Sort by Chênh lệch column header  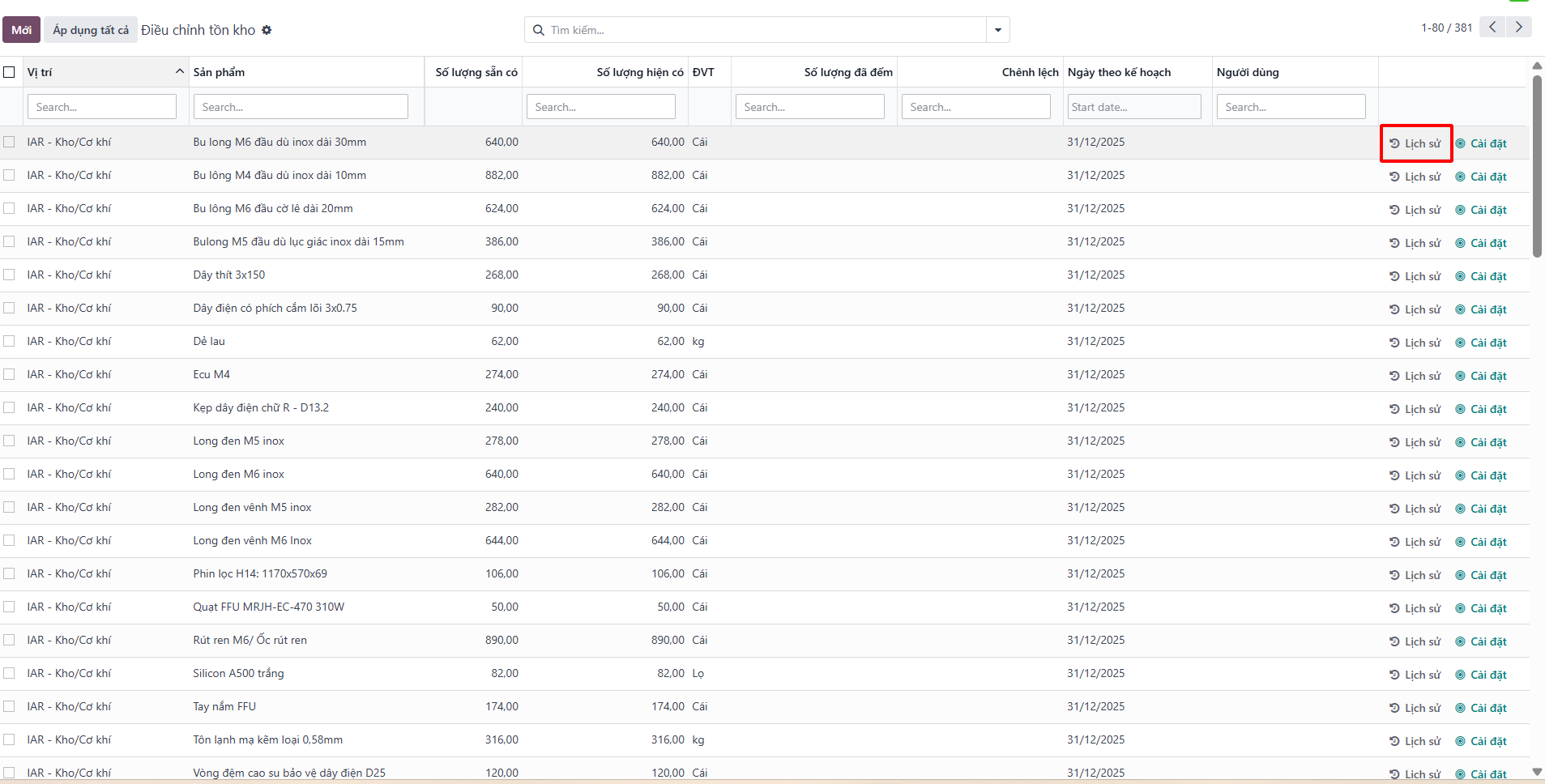(x=1030, y=72)
